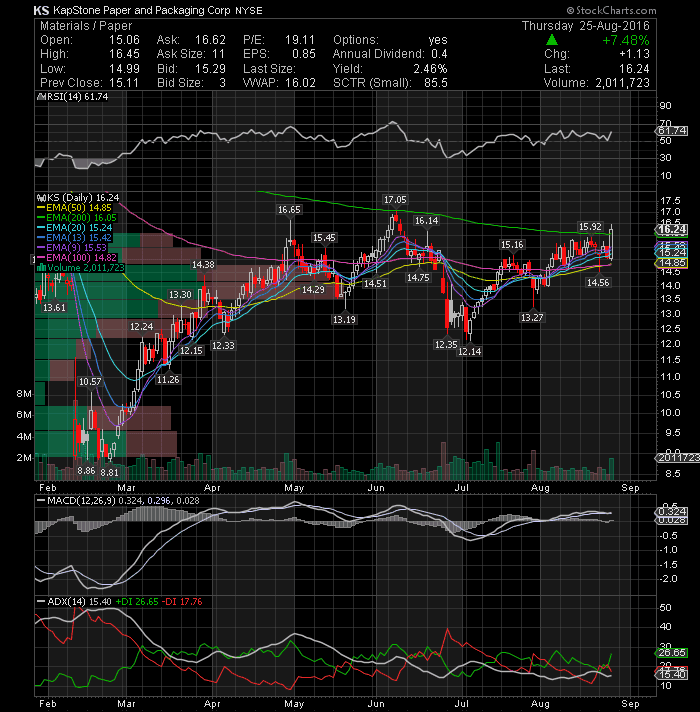Click the 16.65 price high annotation
This screenshot has width=700, height=712.
tap(289, 210)
